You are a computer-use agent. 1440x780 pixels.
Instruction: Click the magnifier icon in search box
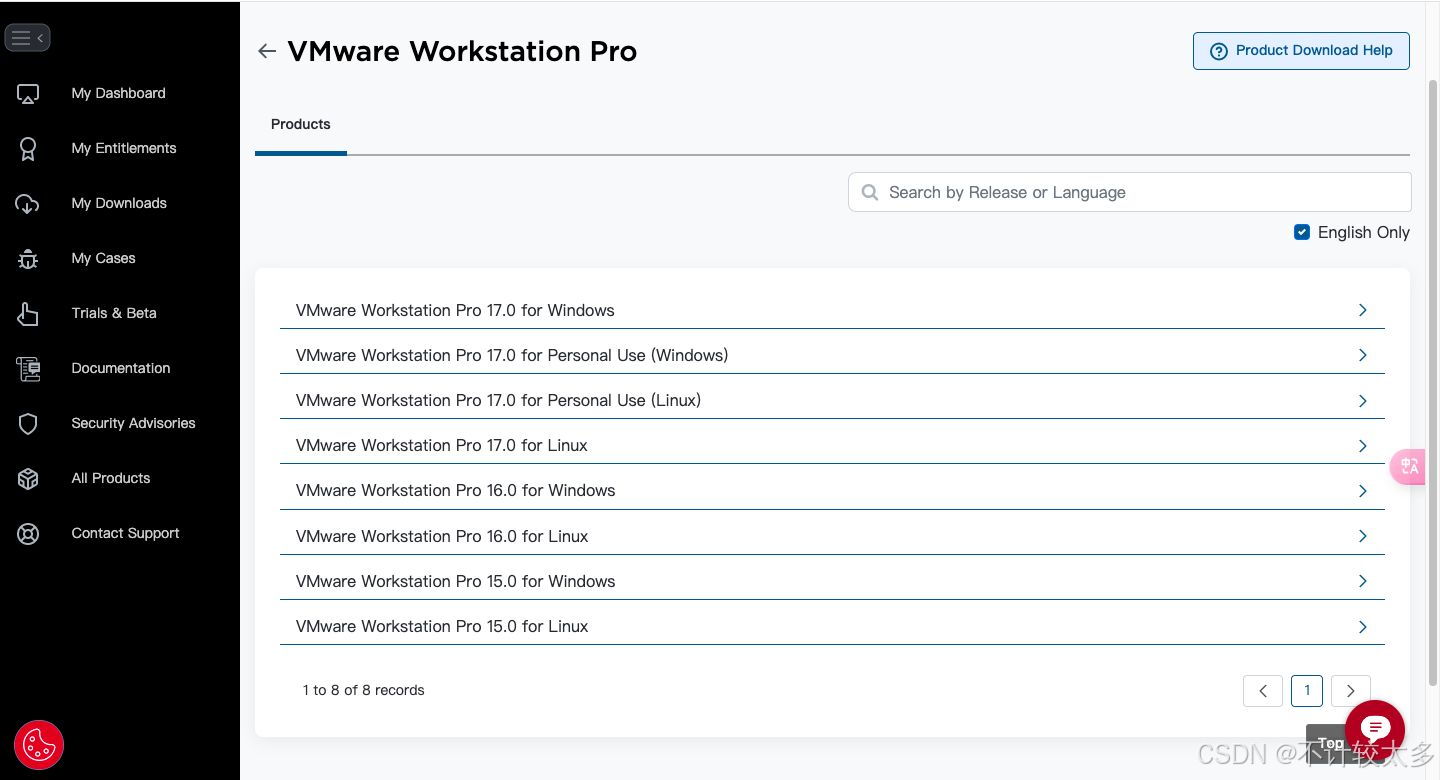coord(870,192)
